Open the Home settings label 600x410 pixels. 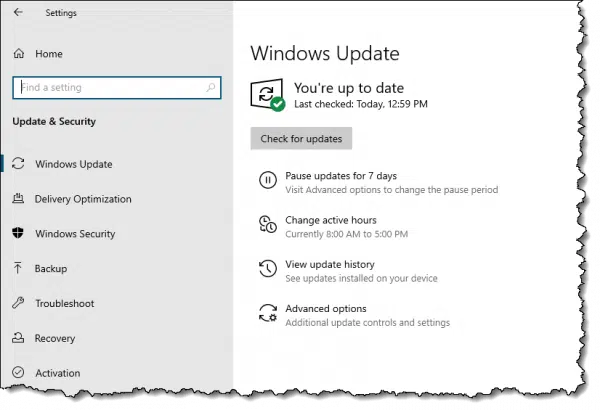point(49,54)
